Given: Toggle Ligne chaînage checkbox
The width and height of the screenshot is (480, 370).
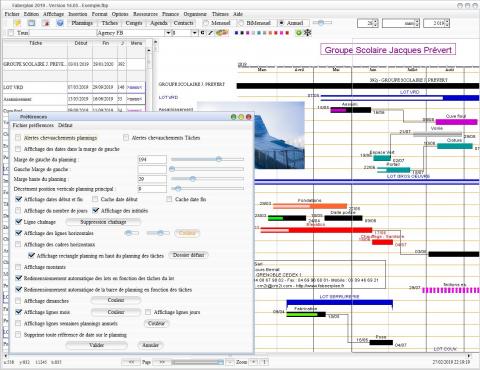Looking at the screenshot, I should pos(19,221).
